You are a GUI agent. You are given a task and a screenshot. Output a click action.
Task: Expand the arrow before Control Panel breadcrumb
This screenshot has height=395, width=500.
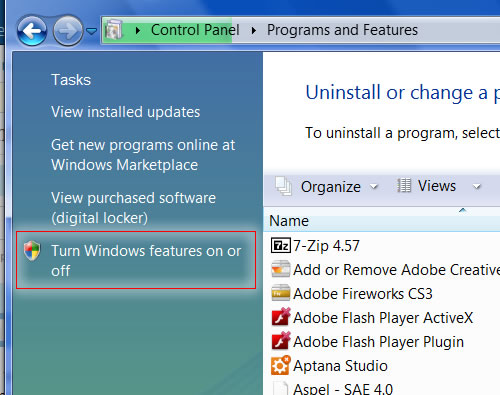point(138,30)
